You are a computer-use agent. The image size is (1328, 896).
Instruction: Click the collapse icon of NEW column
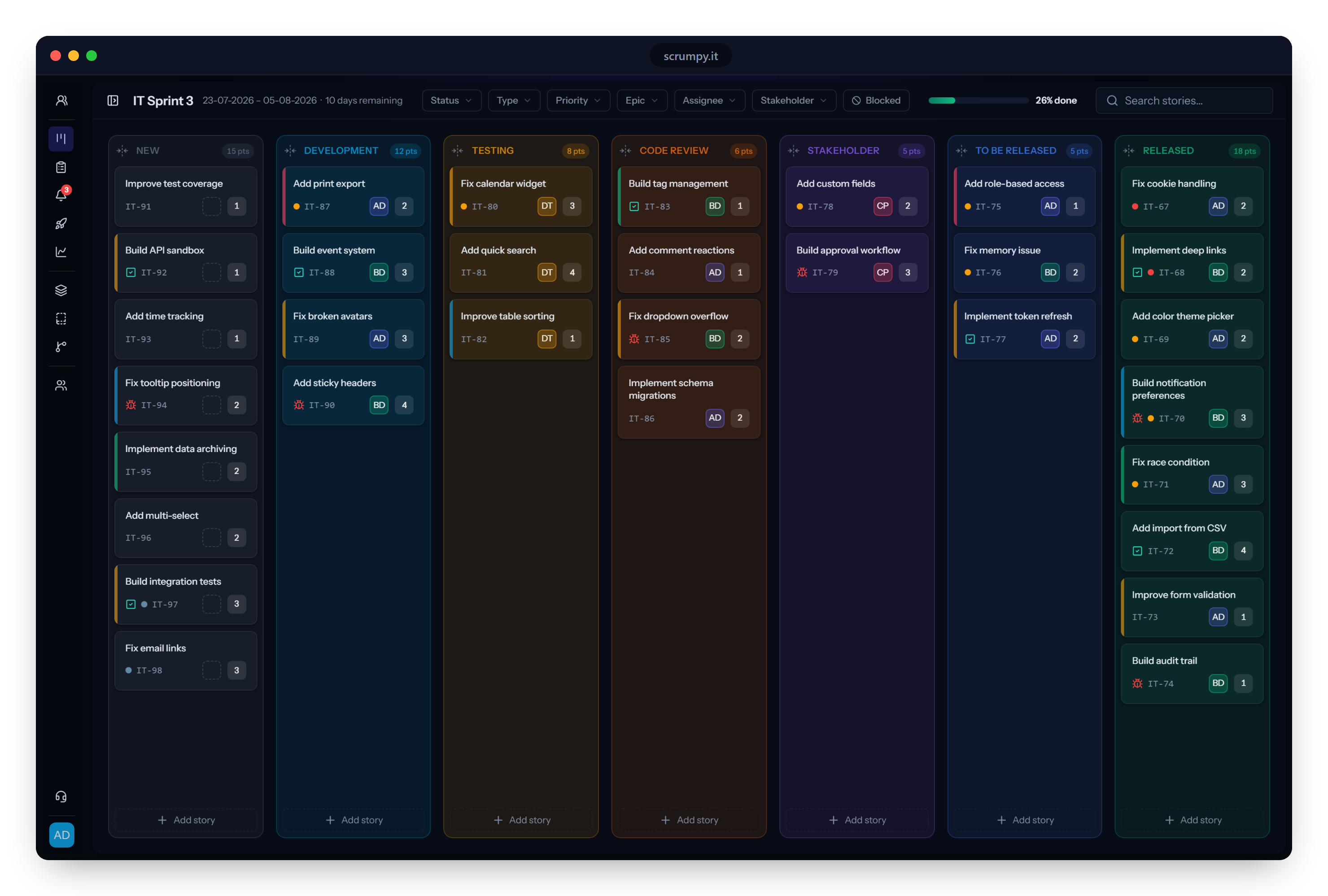click(122, 151)
